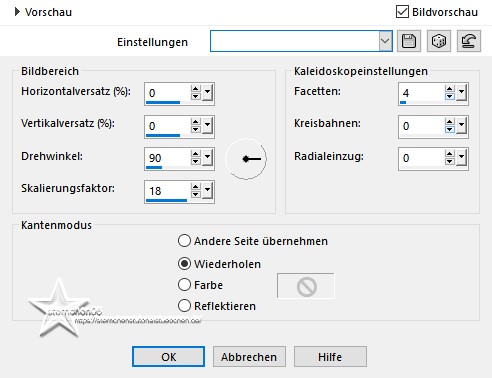This screenshot has height=378, width=492.
Task: Increase the Skalierungsfaktor with up arrow
Action: (x=196, y=187)
